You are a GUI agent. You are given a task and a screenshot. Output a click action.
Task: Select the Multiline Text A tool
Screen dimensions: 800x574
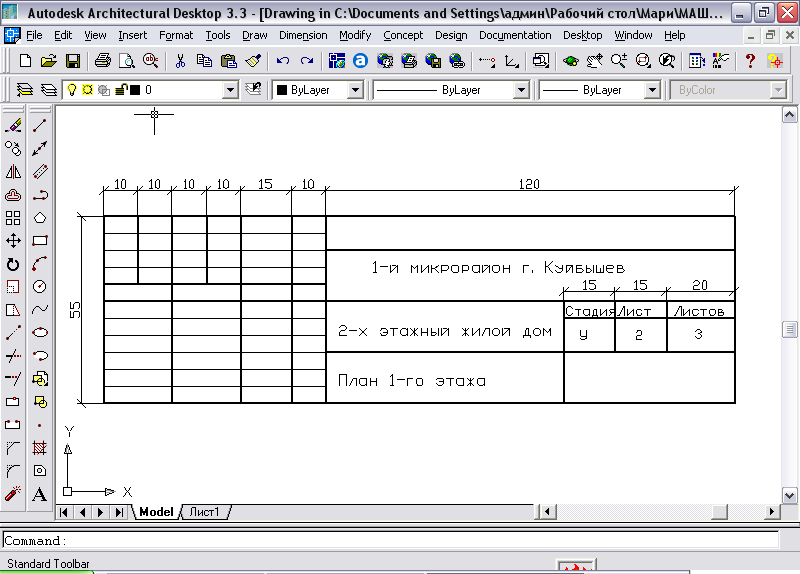(40, 494)
